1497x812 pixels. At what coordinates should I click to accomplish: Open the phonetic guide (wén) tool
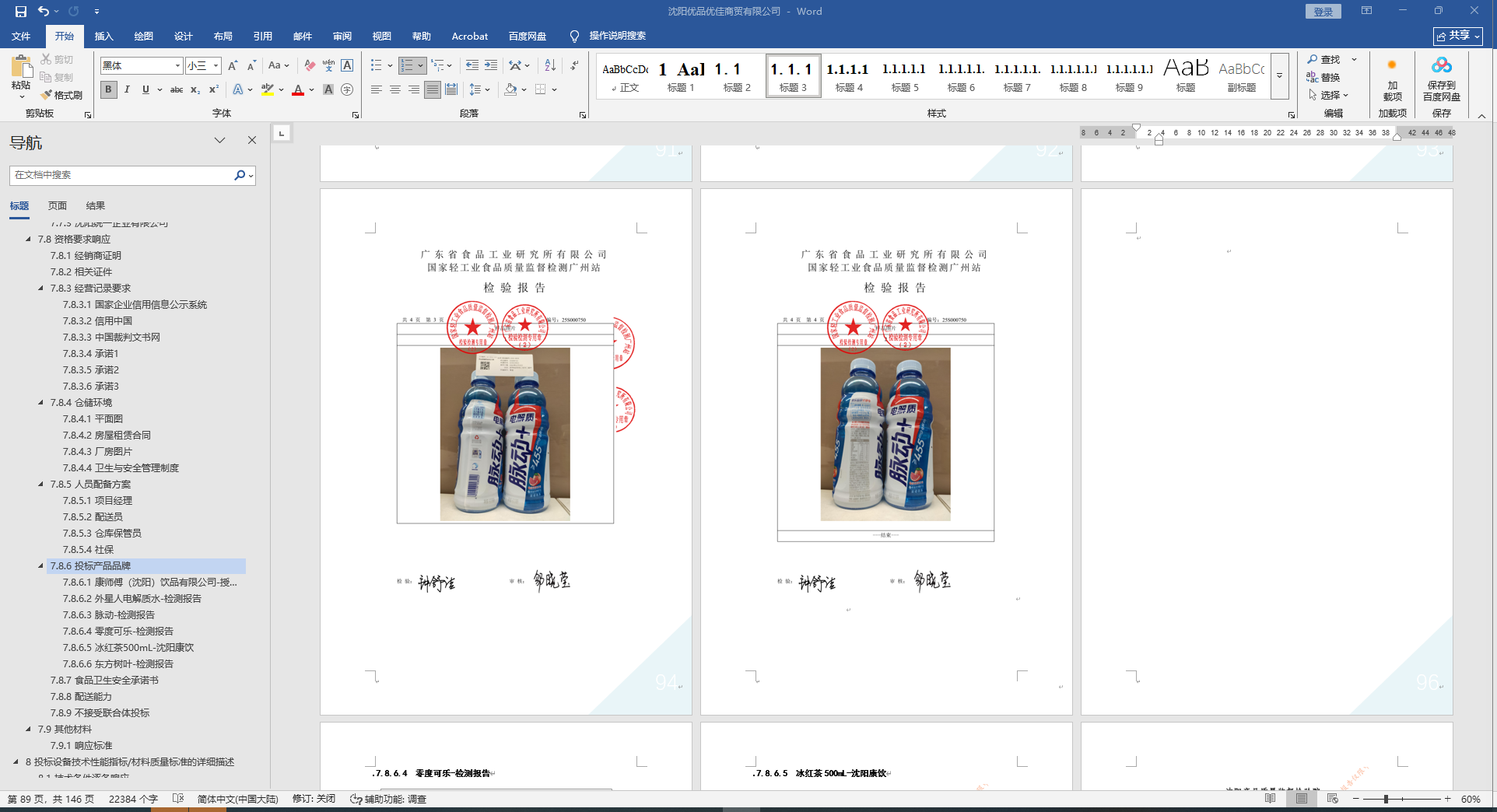pos(328,66)
